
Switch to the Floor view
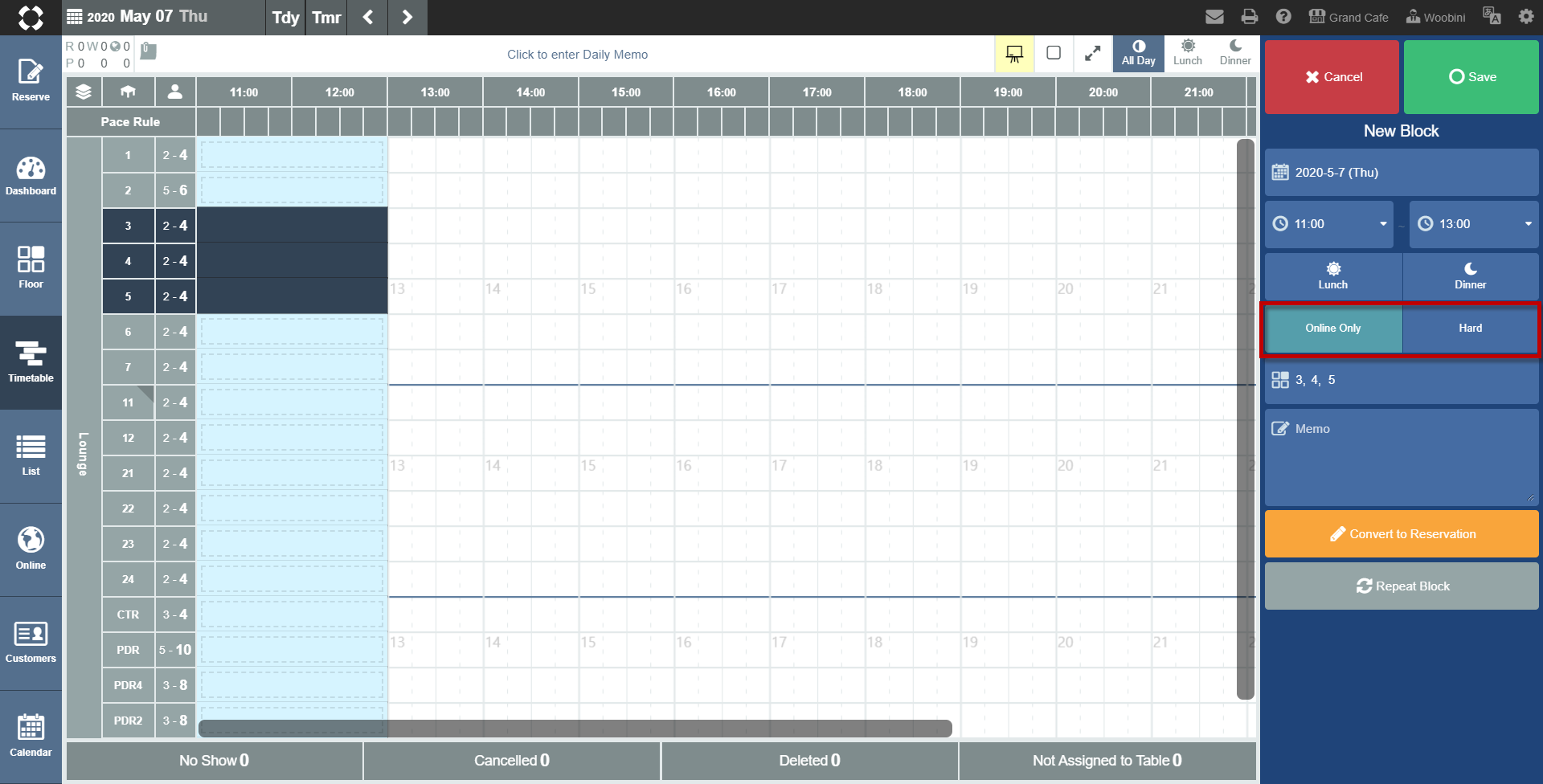[x=31, y=269]
